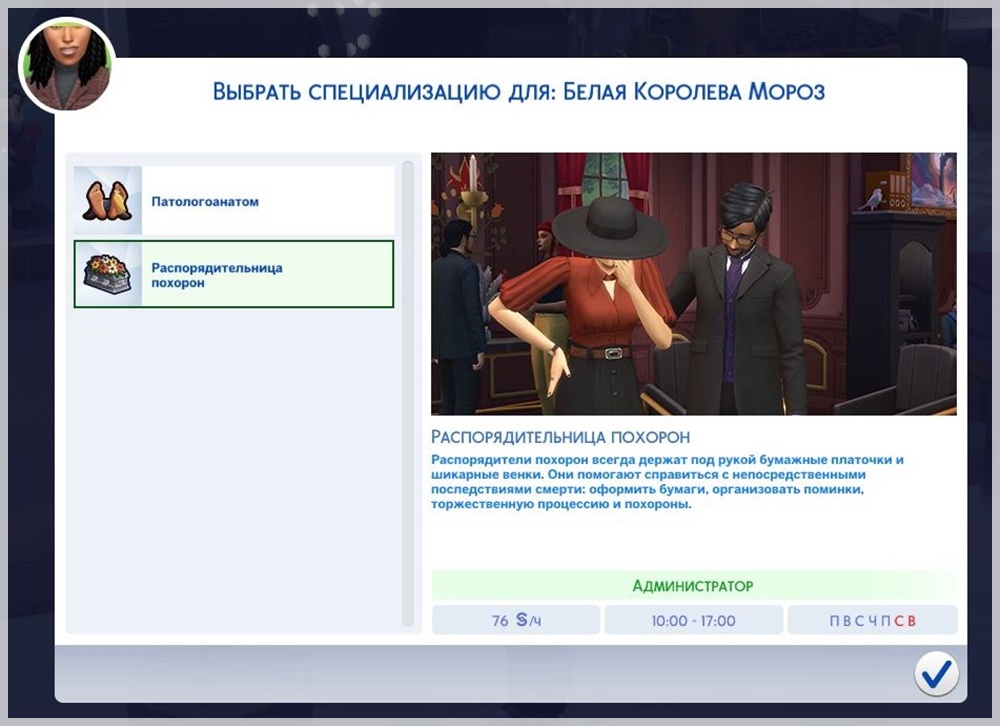
Task: Click the Sim portrait avatar
Action: click(67, 65)
